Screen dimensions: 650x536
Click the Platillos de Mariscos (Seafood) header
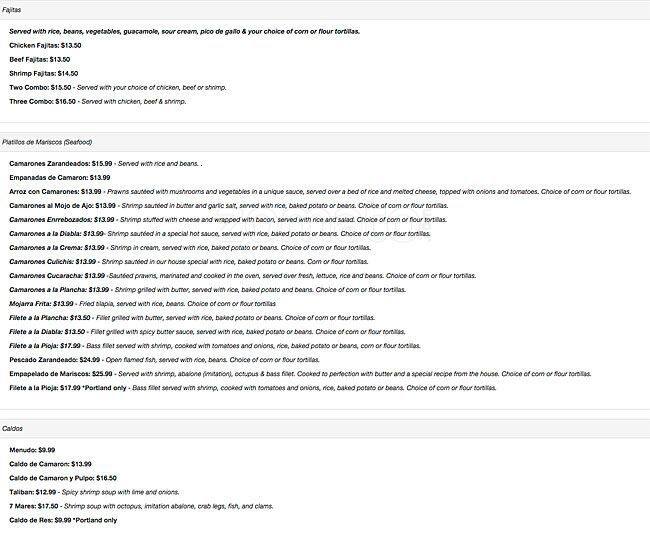(x=47, y=141)
